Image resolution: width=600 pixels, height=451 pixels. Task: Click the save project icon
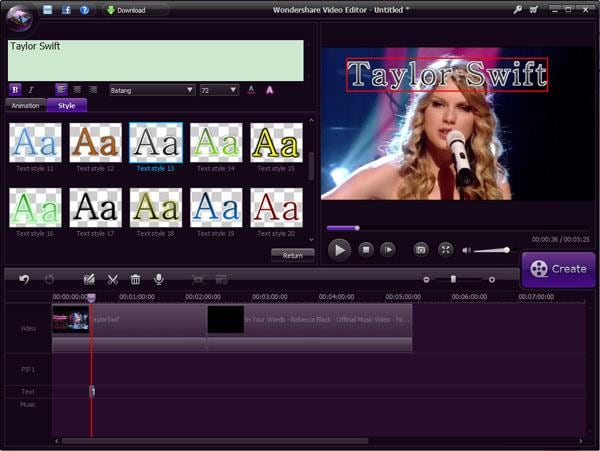click(47, 10)
